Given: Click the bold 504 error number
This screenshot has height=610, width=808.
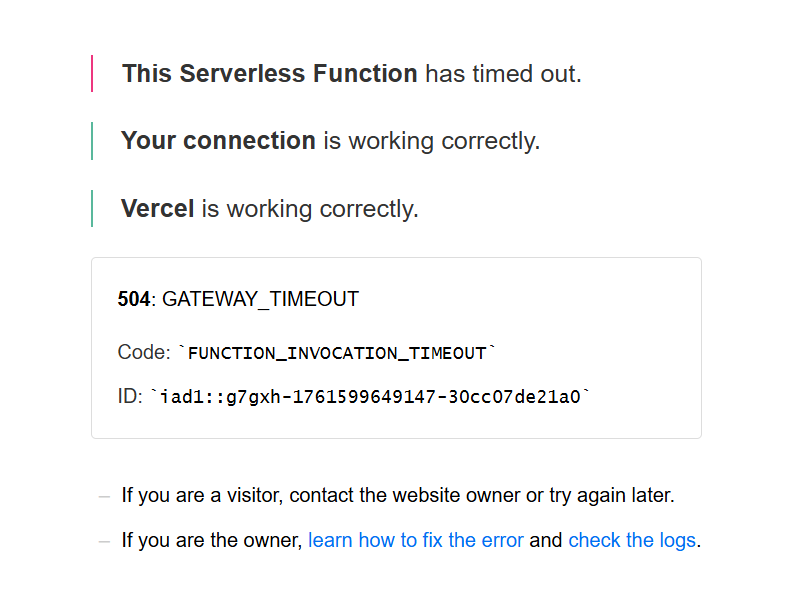Looking at the screenshot, I should [133, 299].
